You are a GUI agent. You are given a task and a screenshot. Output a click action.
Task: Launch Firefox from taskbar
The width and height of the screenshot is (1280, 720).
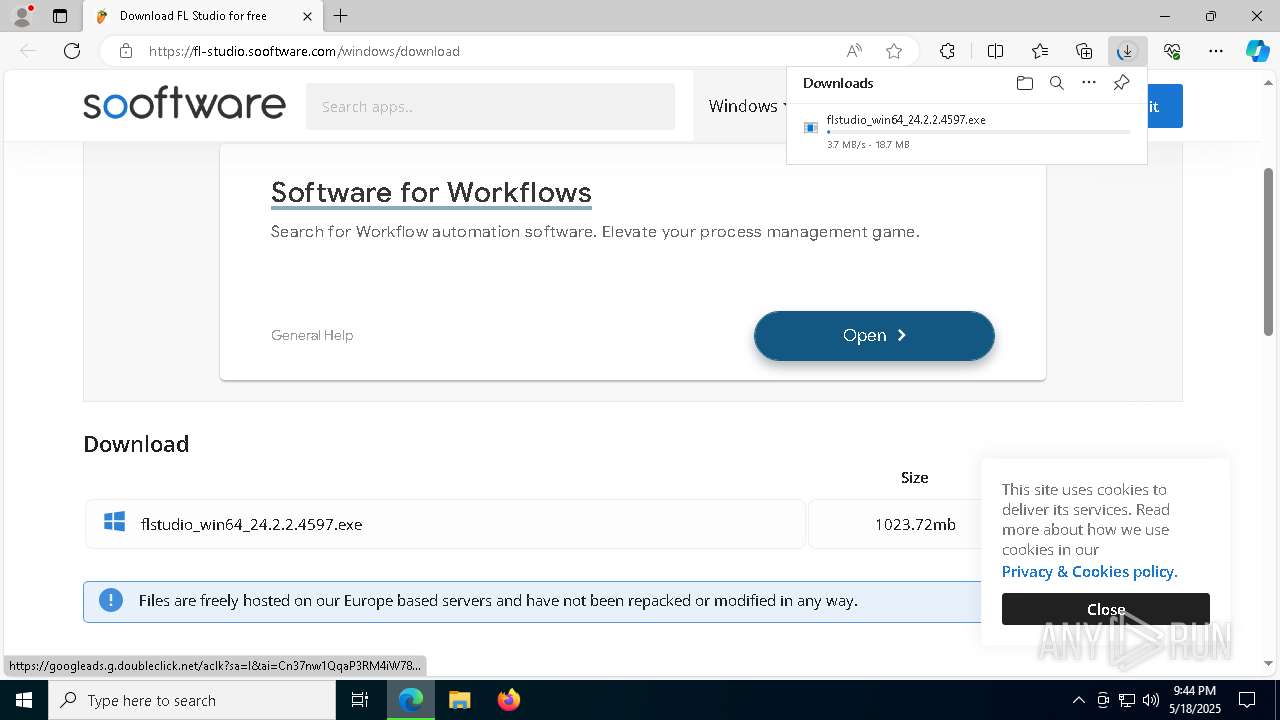[x=508, y=700]
